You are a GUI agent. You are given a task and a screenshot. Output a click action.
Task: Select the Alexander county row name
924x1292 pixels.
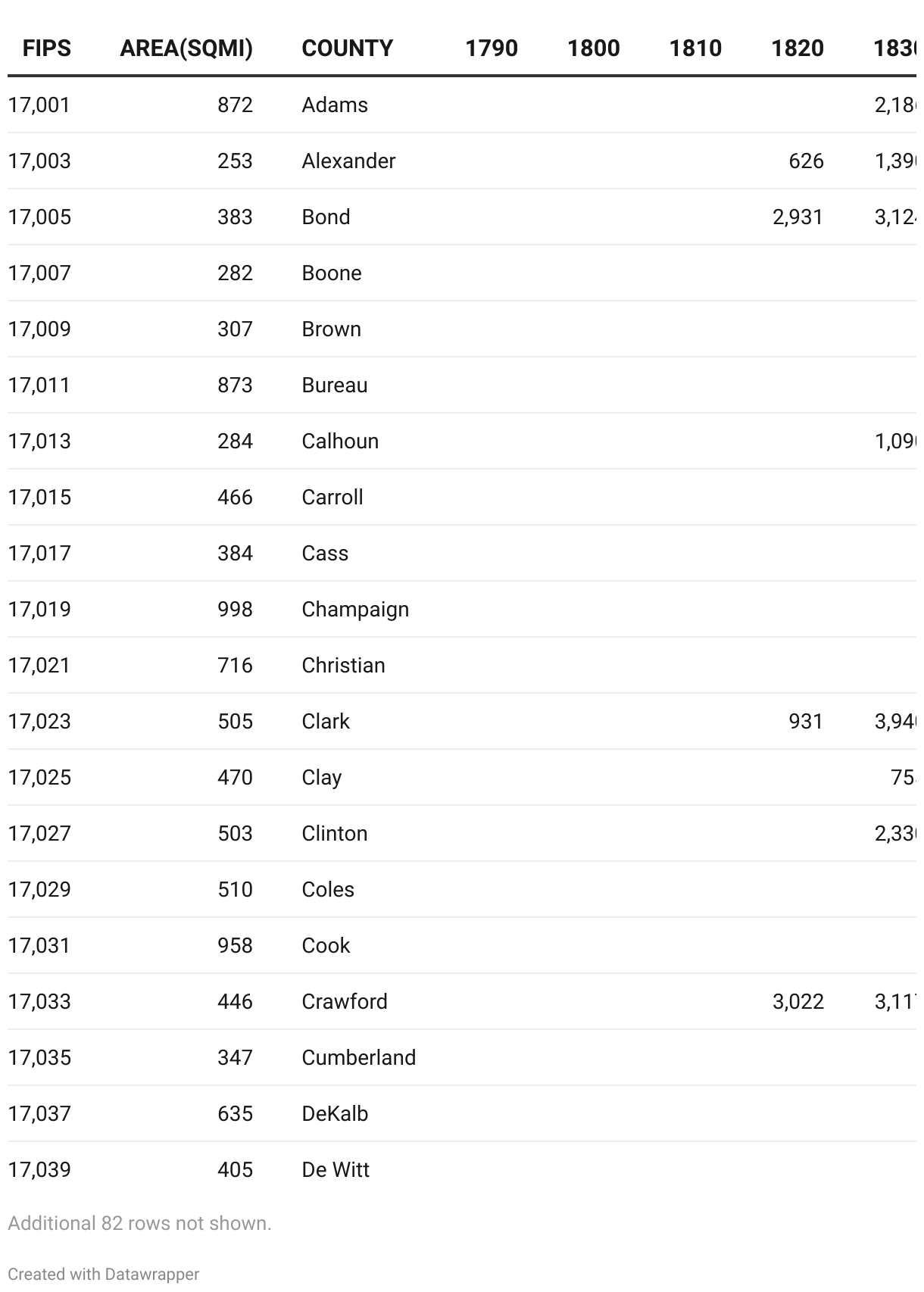pos(348,161)
